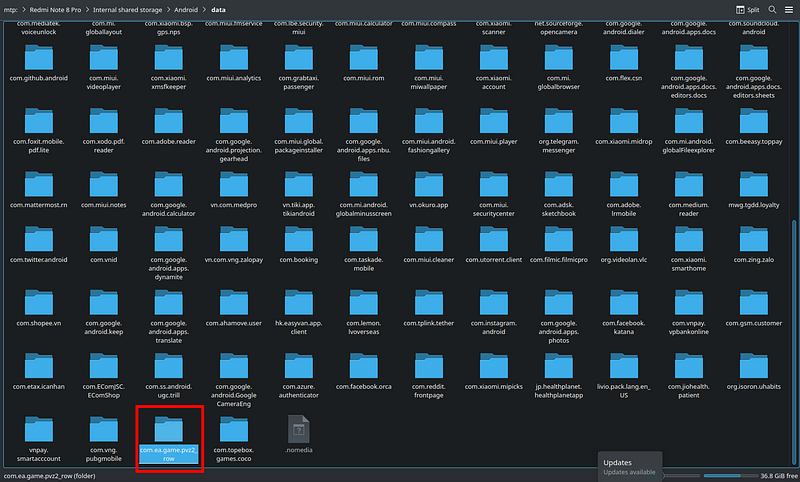Click the zoom slider in status bar

point(682,476)
